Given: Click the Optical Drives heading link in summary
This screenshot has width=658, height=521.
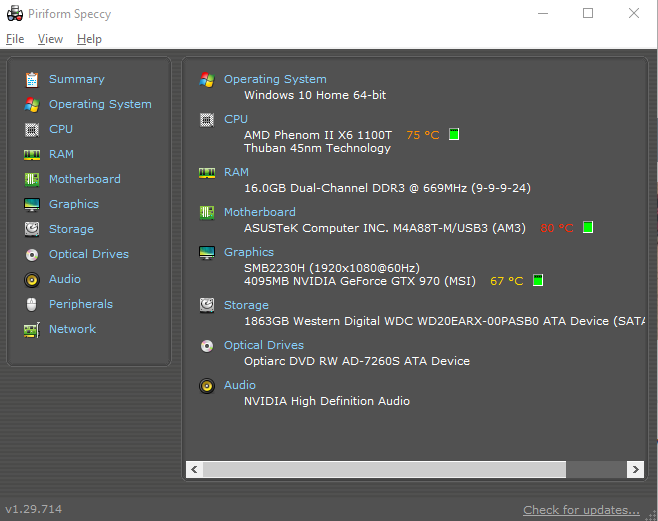Looking at the screenshot, I should coord(264,345).
